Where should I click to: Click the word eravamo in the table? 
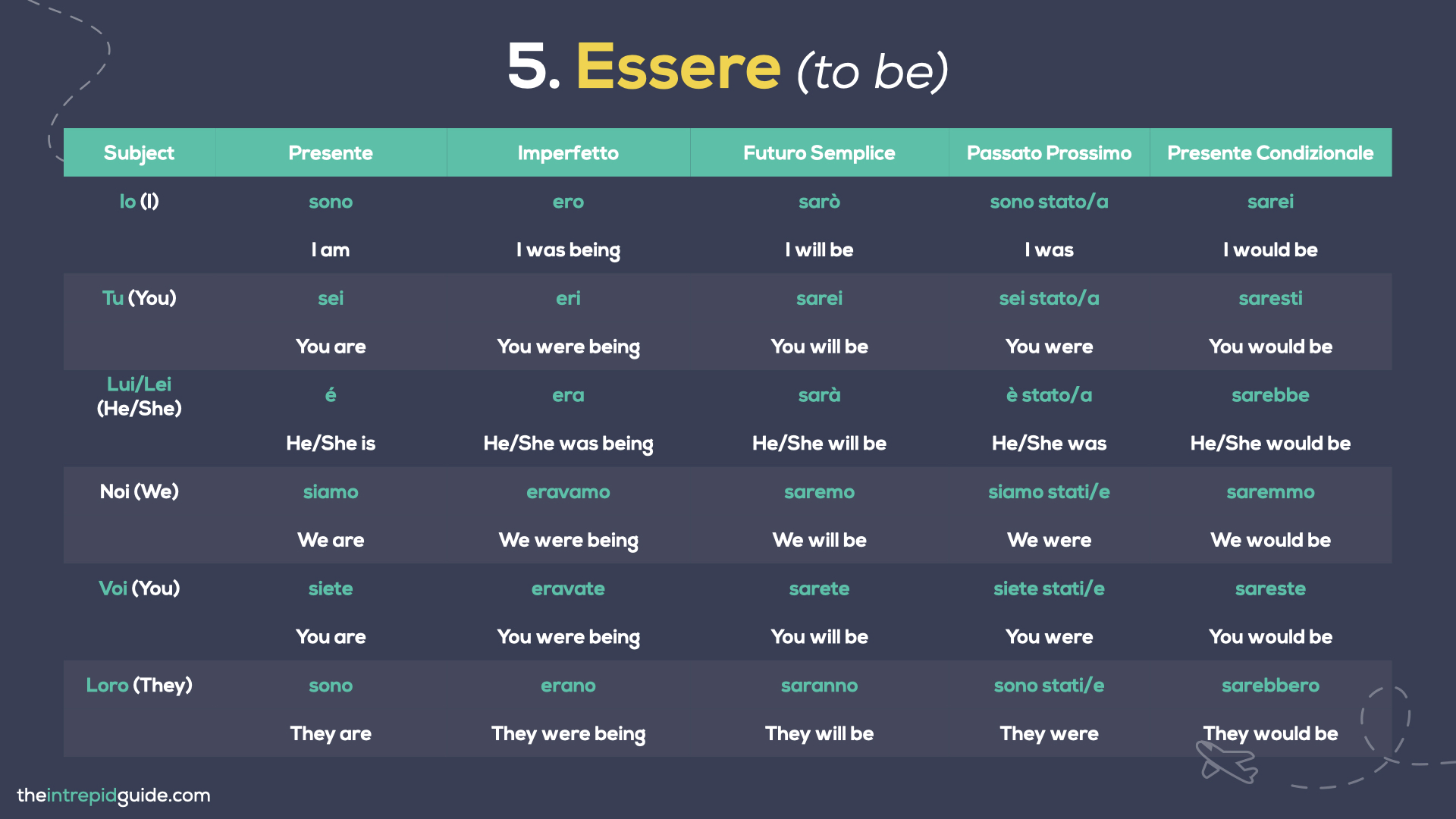coord(568,492)
